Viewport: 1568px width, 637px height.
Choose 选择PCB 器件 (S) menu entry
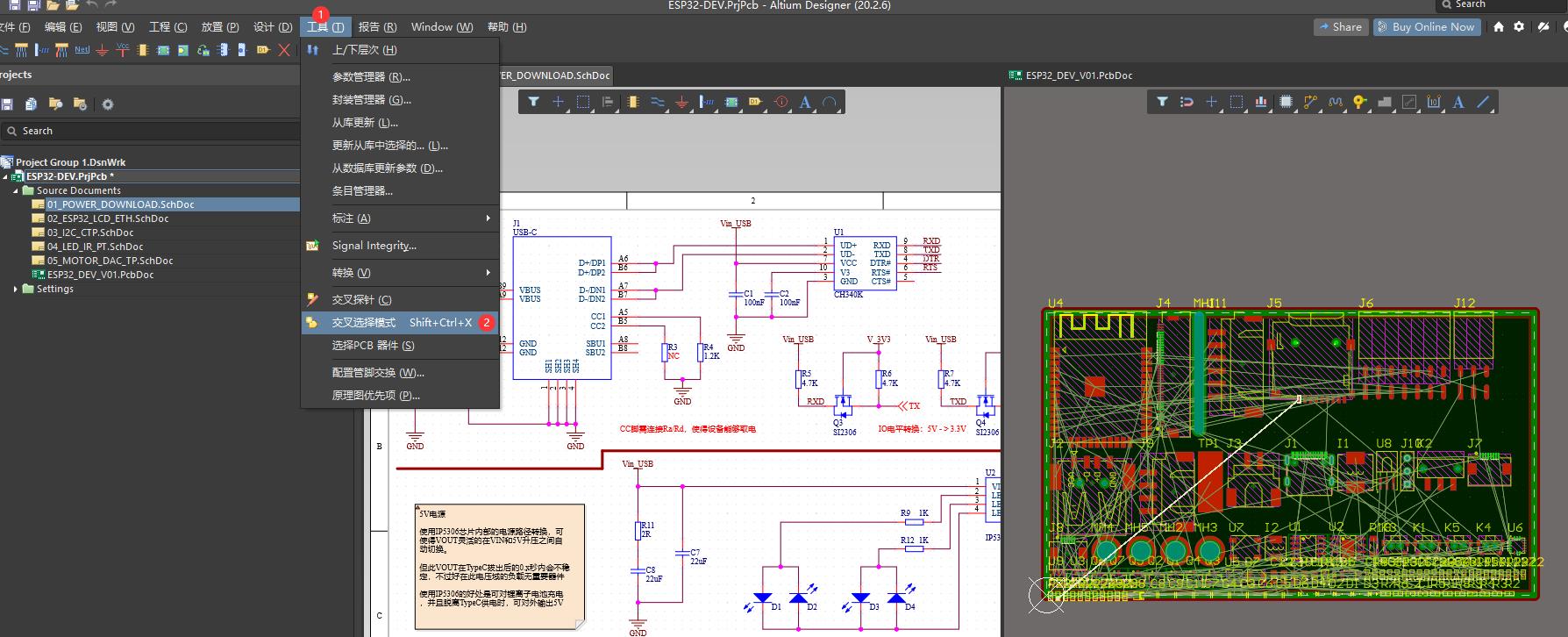[400, 346]
